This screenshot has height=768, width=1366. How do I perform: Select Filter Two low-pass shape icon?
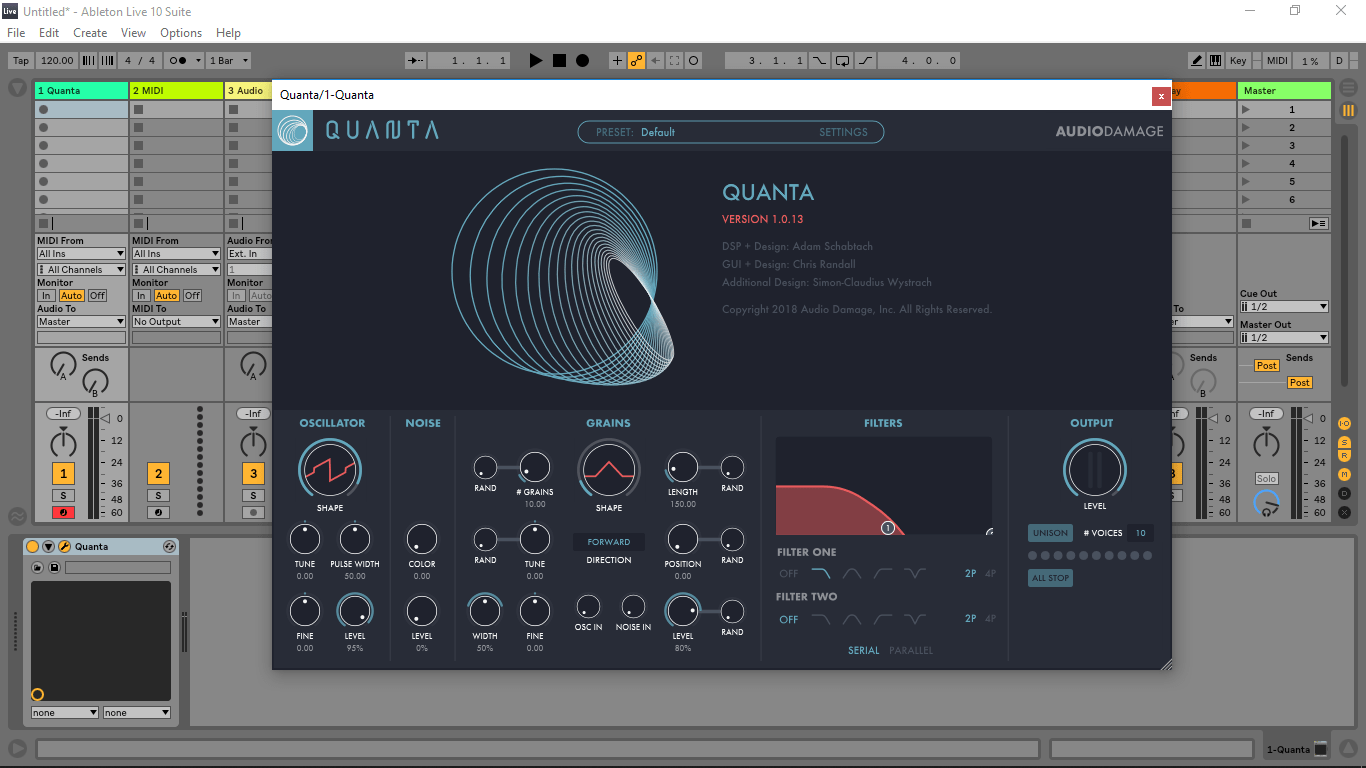(820, 619)
